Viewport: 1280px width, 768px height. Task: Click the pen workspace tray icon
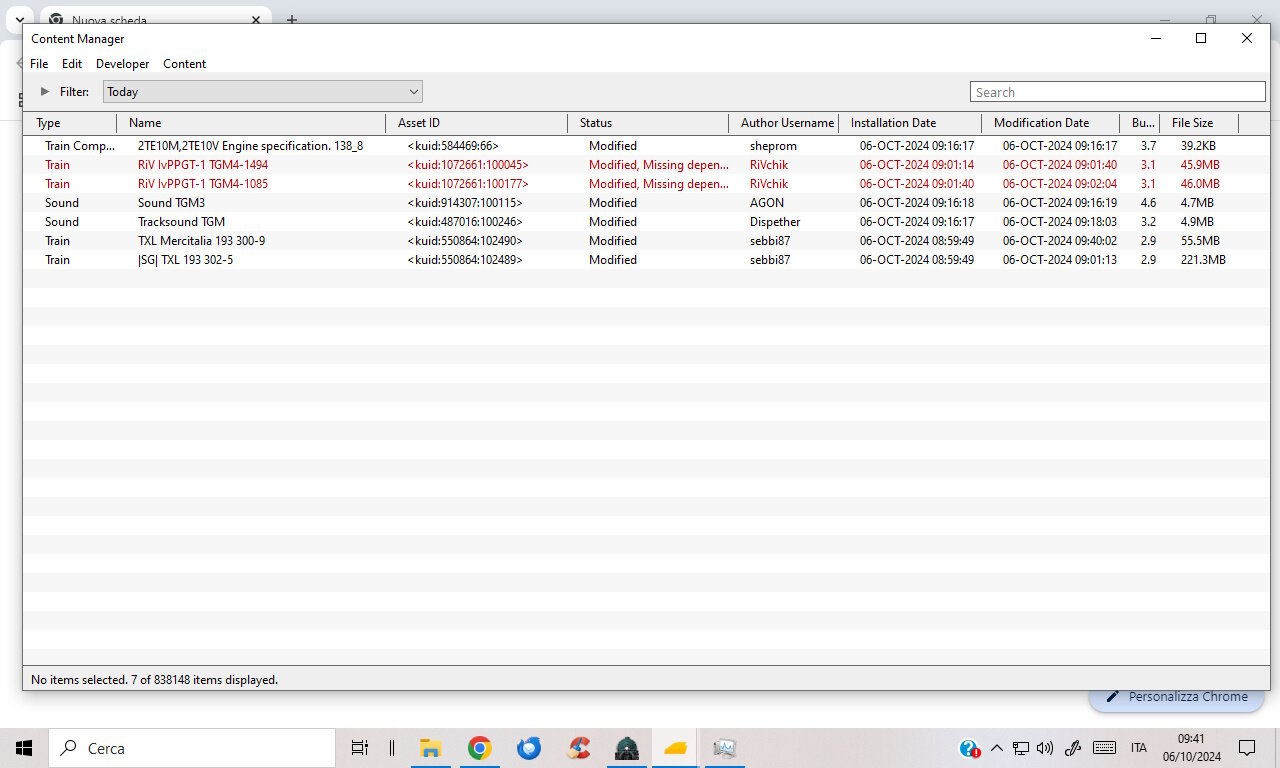1073,748
